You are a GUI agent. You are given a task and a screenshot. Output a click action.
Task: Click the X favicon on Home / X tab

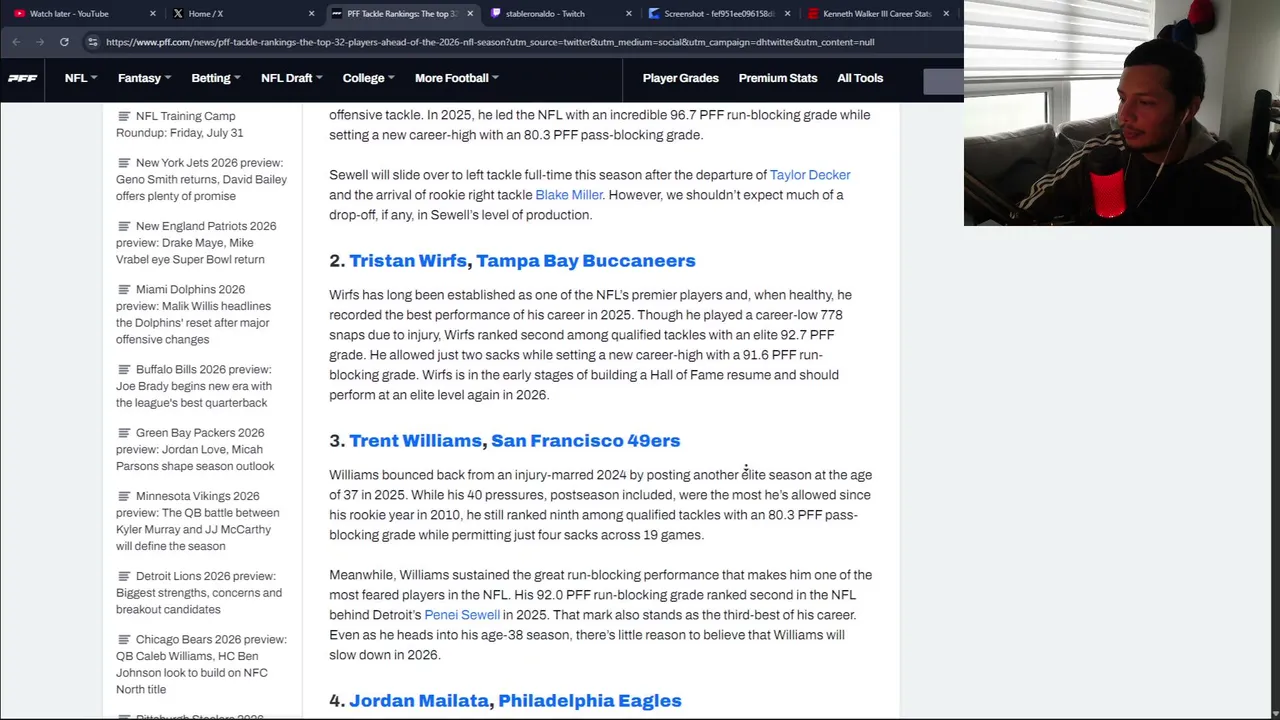coord(178,14)
